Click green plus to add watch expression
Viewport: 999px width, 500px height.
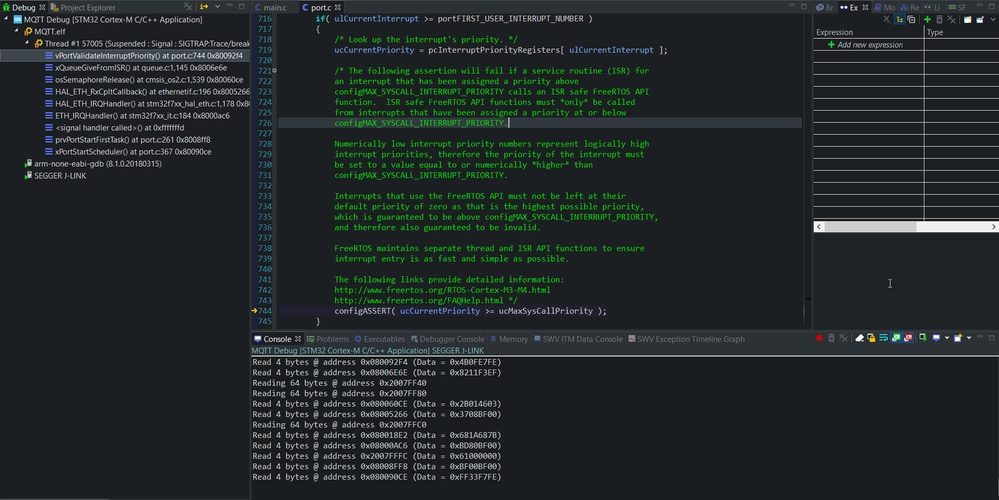click(928, 19)
